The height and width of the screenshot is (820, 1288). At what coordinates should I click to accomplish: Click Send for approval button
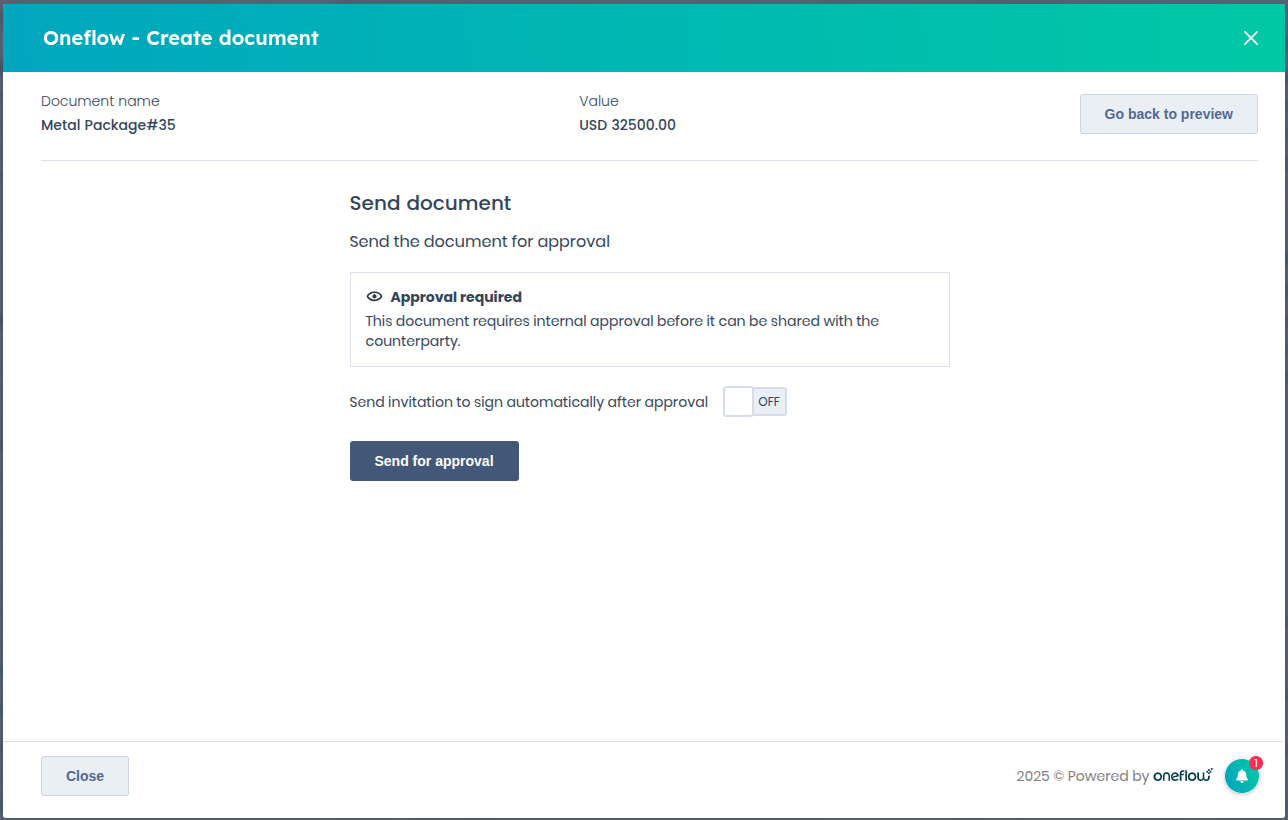point(434,461)
